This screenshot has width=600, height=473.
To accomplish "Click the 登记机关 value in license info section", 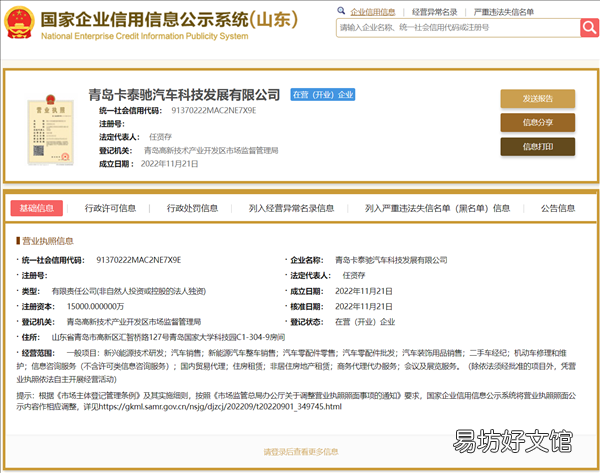I will [x=134, y=322].
